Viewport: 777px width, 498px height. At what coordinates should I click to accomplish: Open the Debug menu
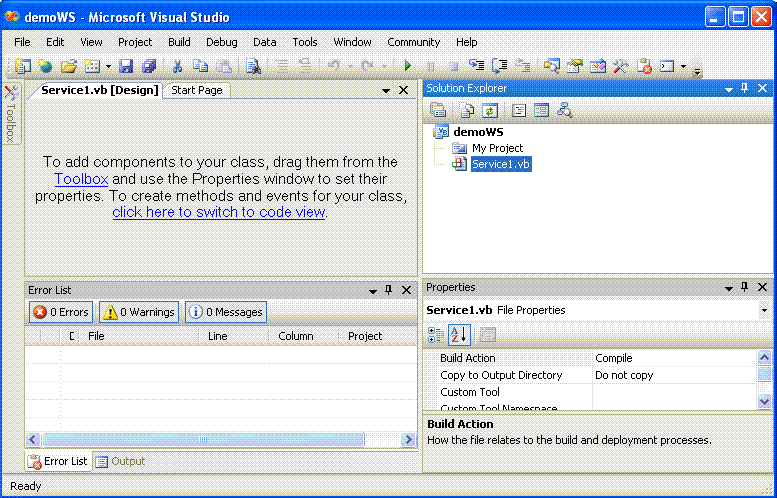pyautogui.click(x=222, y=42)
